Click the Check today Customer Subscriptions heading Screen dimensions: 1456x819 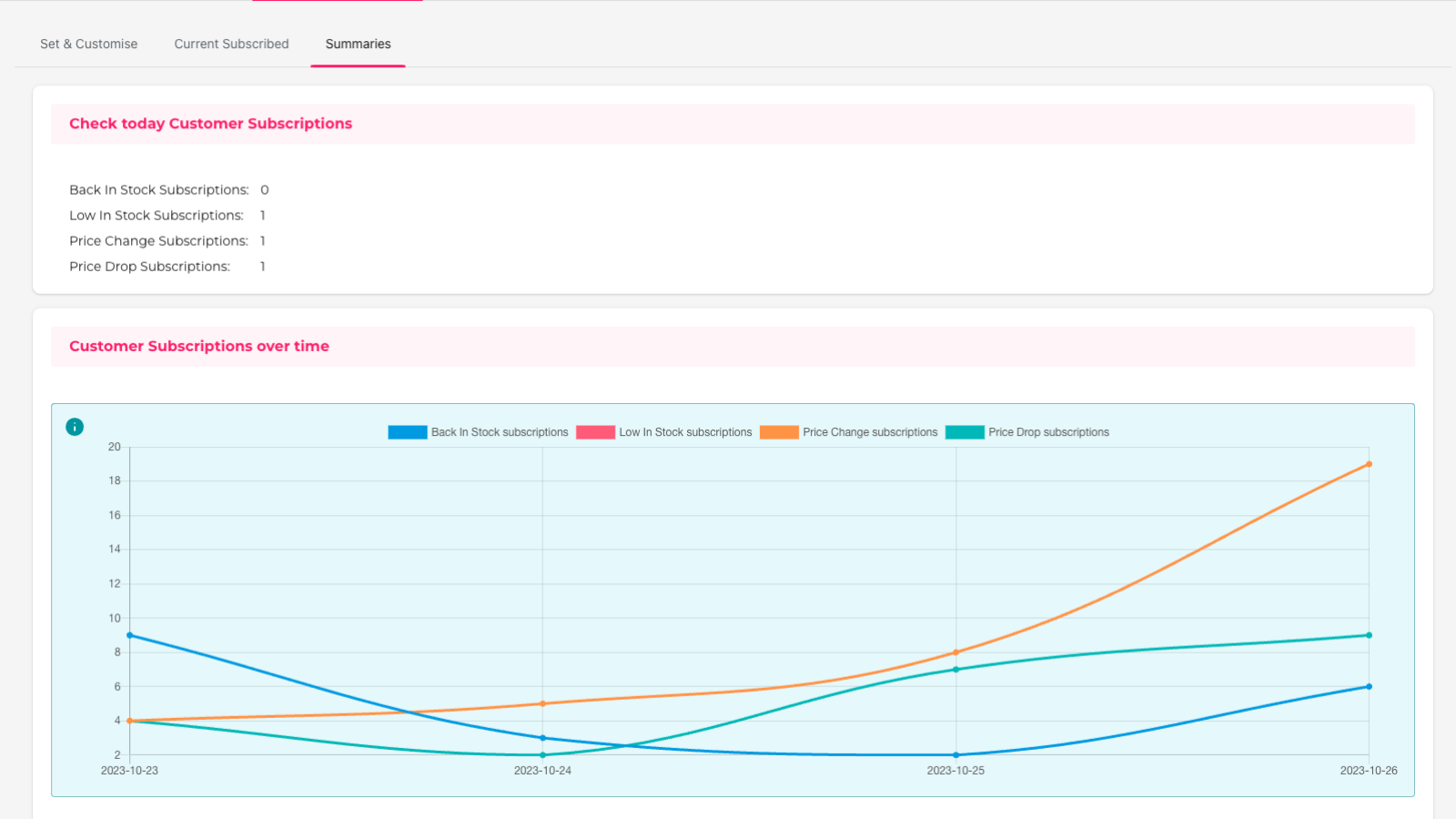[x=210, y=124]
